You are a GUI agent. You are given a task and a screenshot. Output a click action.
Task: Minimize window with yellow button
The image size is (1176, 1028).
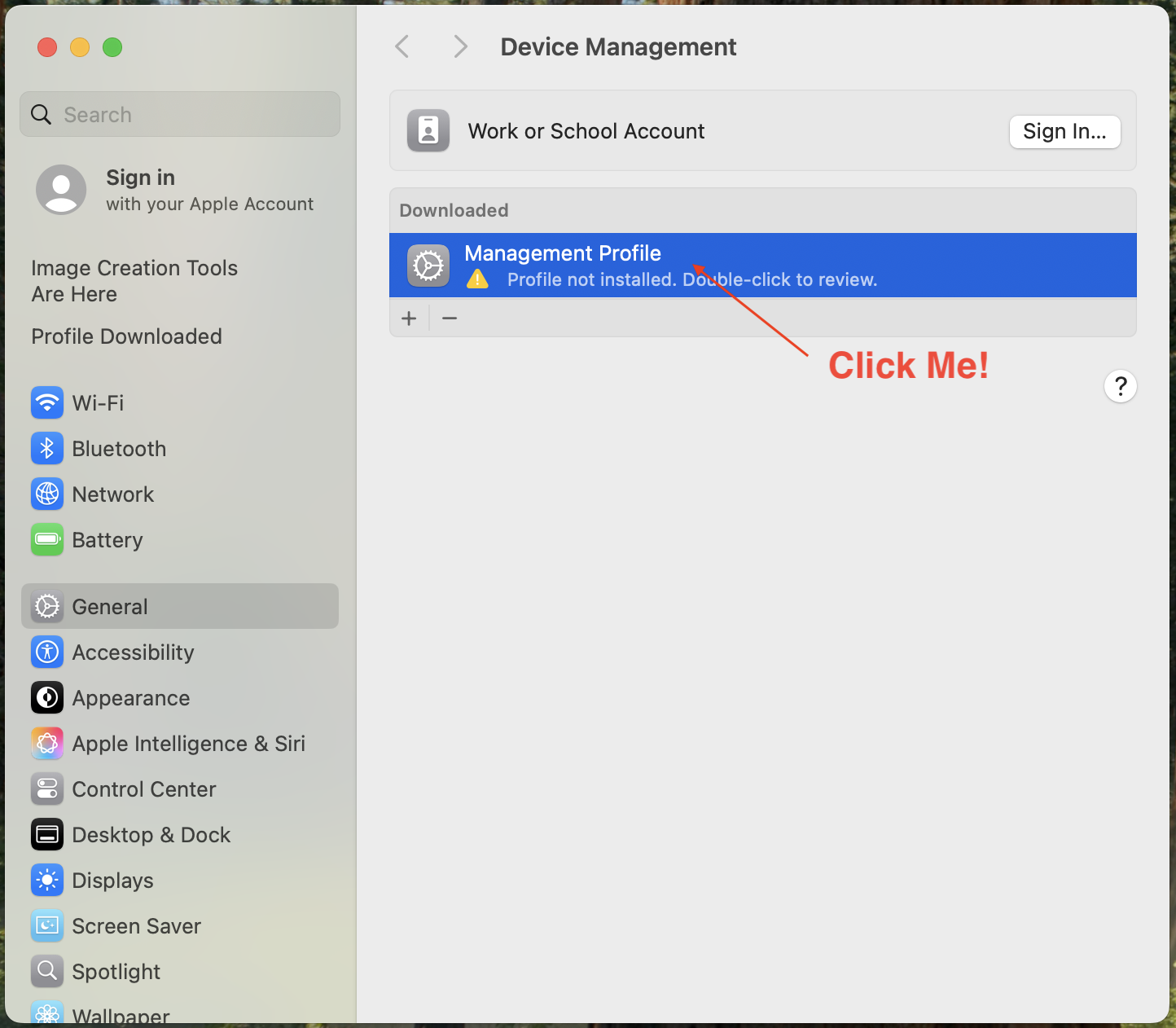pyautogui.click(x=80, y=47)
